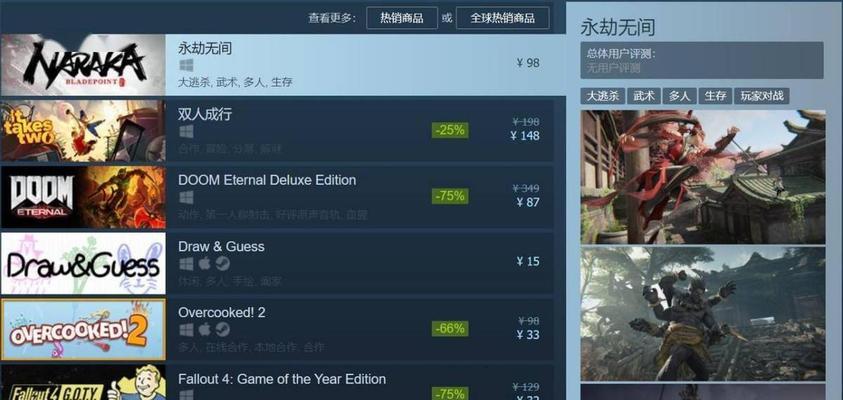Open 全球热销商品 global top sellers button
The height and width of the screenshot is (400, 843).
pyautogui.click(x=503, y=18)
